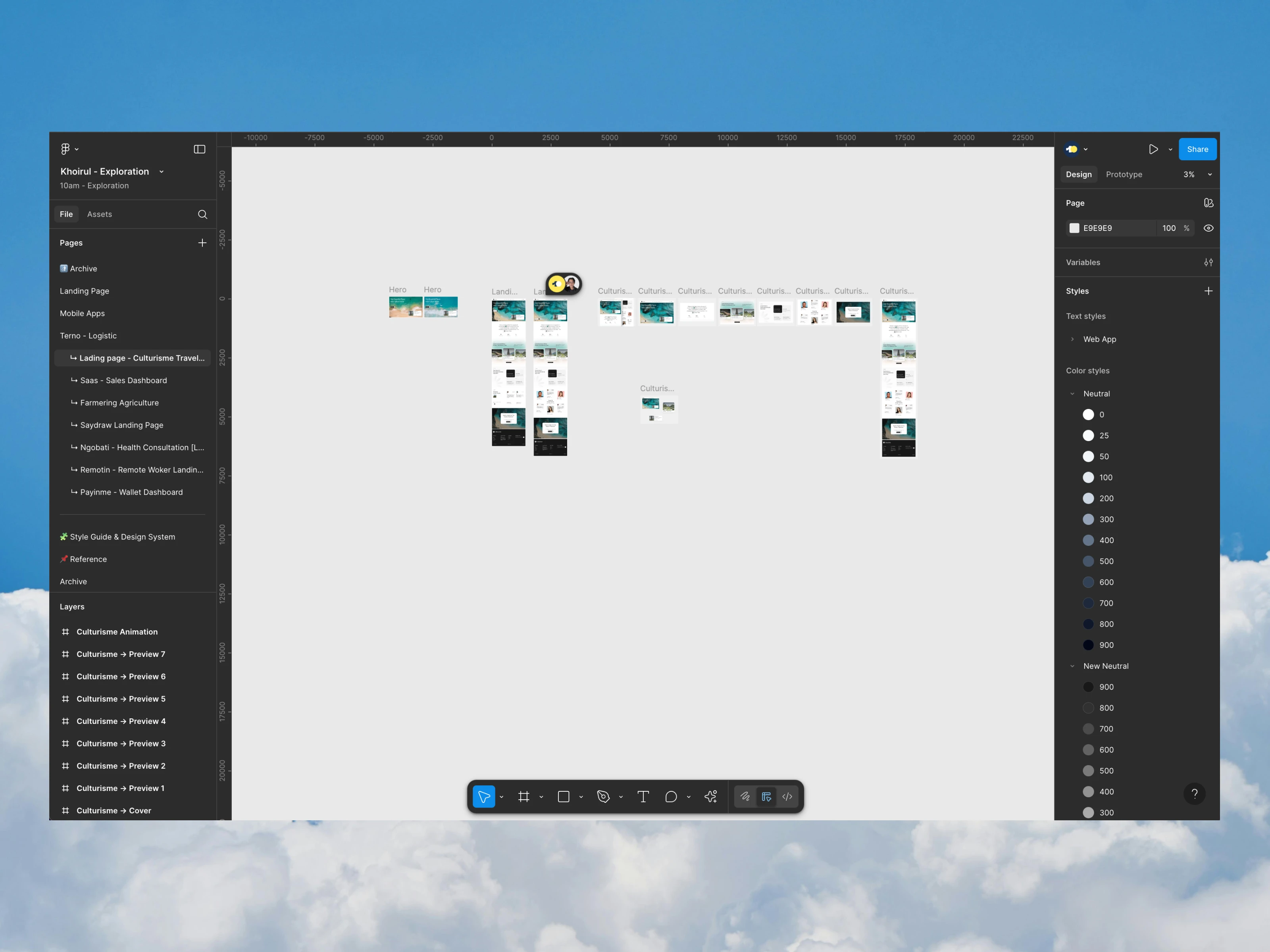Click the search icon in File panel

pyautogui.click(x=202, y=214)
